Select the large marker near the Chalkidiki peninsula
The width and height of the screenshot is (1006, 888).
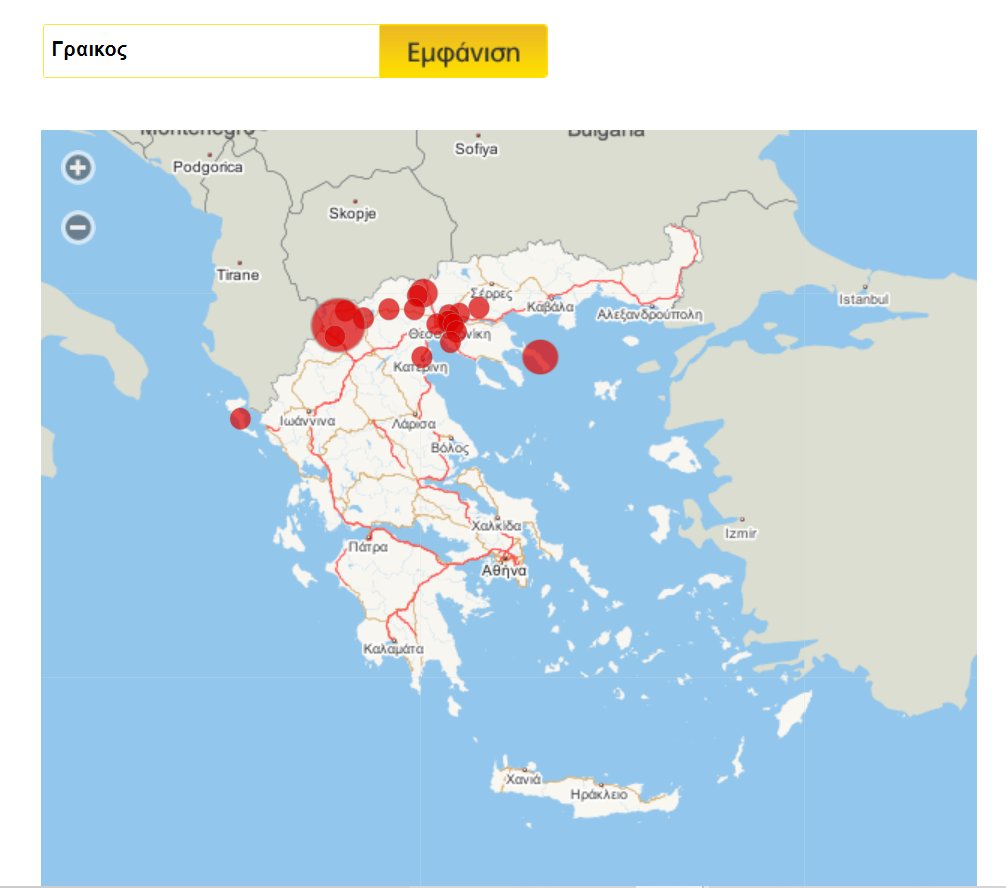pyautogui.click(x=540, y=358)
